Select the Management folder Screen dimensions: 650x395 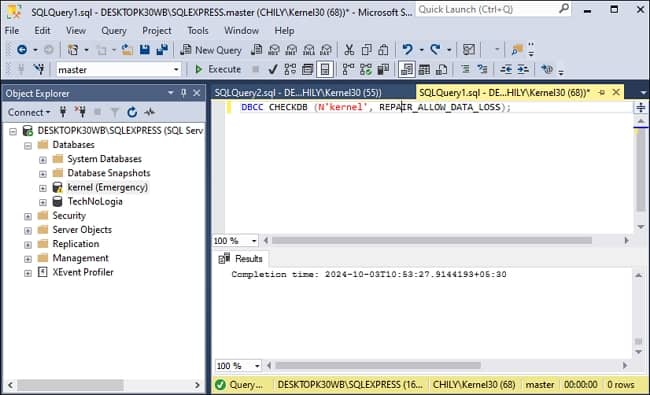[x=80, y=258]
